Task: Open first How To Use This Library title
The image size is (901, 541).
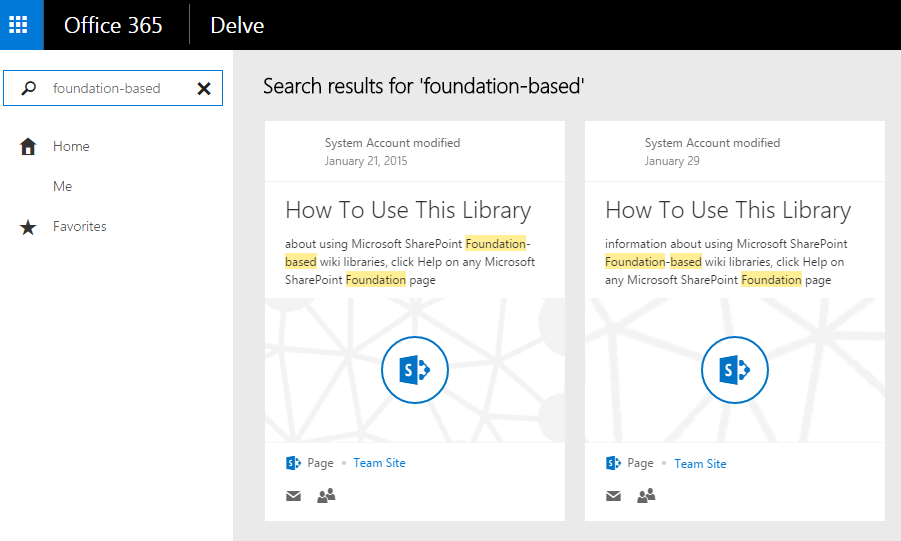Action: [408, 210]
